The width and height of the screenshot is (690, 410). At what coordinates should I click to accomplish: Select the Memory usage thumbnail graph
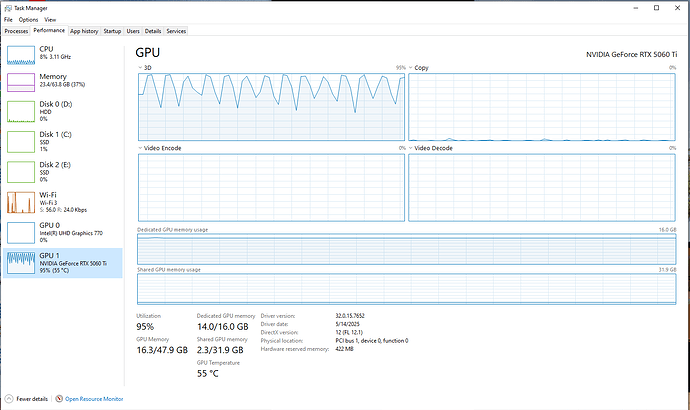[21, 82]
